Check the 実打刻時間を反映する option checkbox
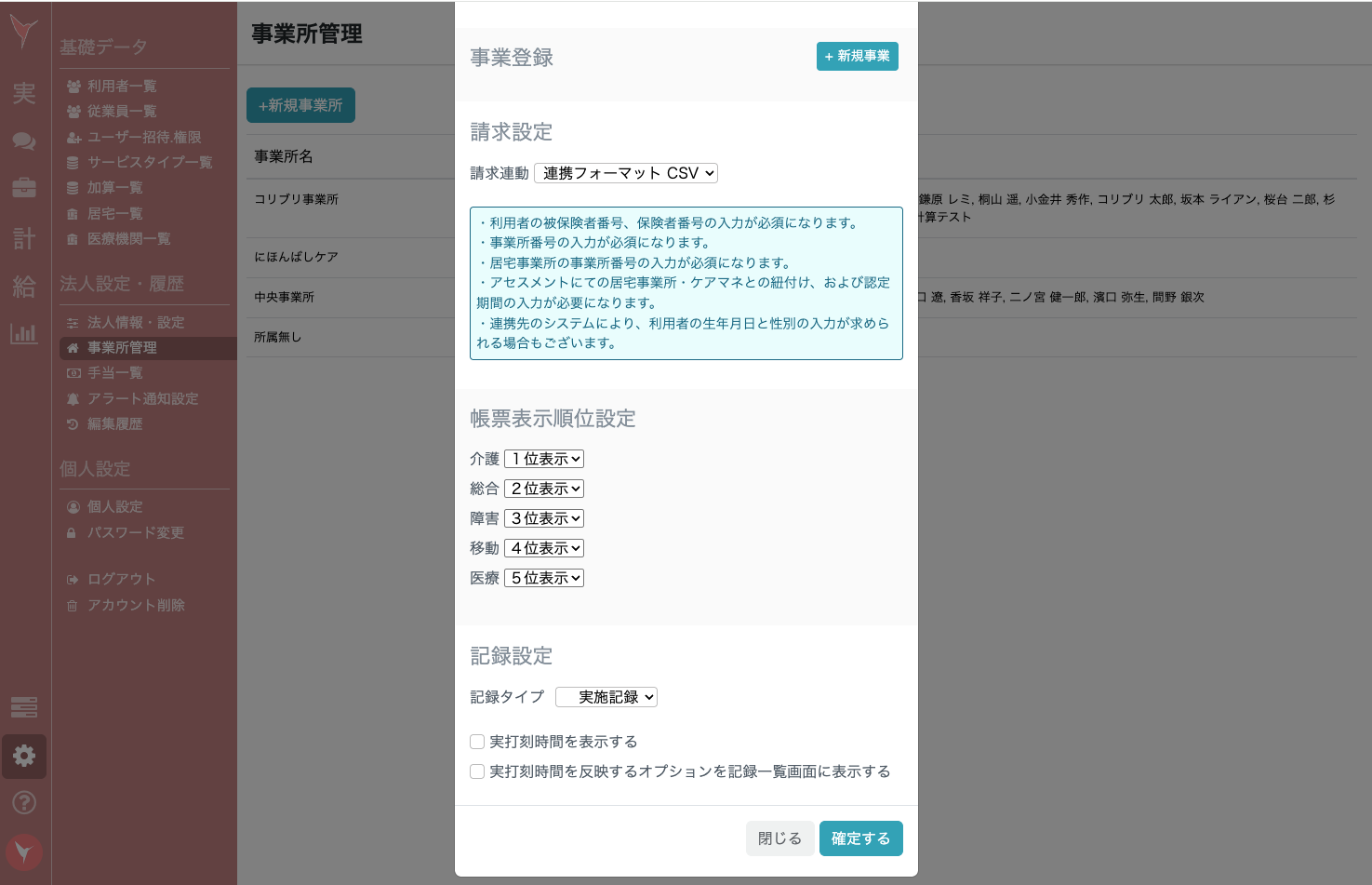 [x=477, y=771]
